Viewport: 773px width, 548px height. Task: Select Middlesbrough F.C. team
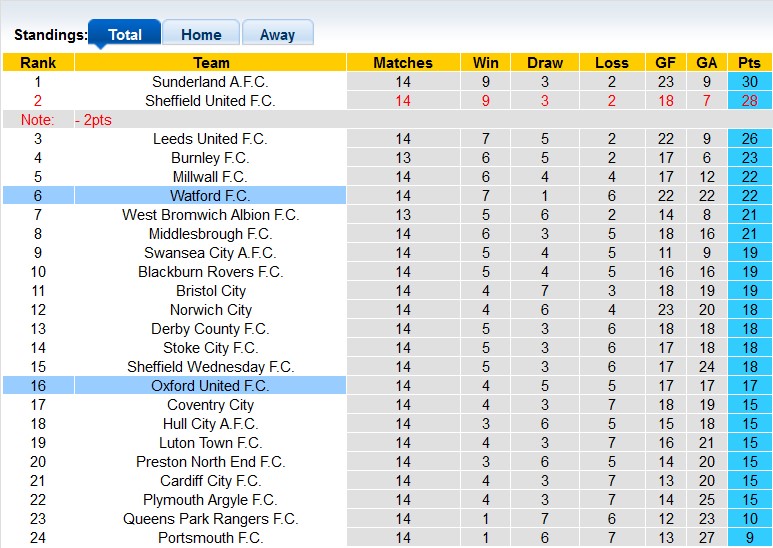point(210,234)
